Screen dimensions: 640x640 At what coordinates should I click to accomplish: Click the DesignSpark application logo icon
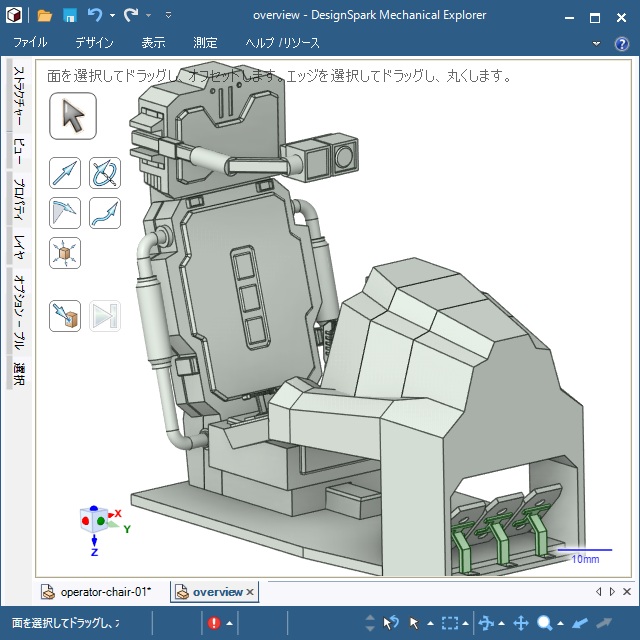[14, 16]
